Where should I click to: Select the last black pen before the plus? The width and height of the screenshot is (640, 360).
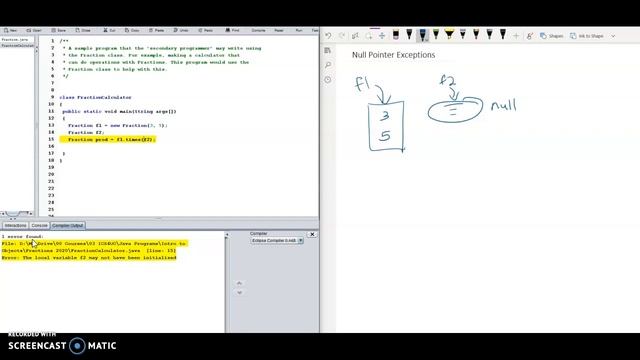pyautogui.click(x=503, y=35)
